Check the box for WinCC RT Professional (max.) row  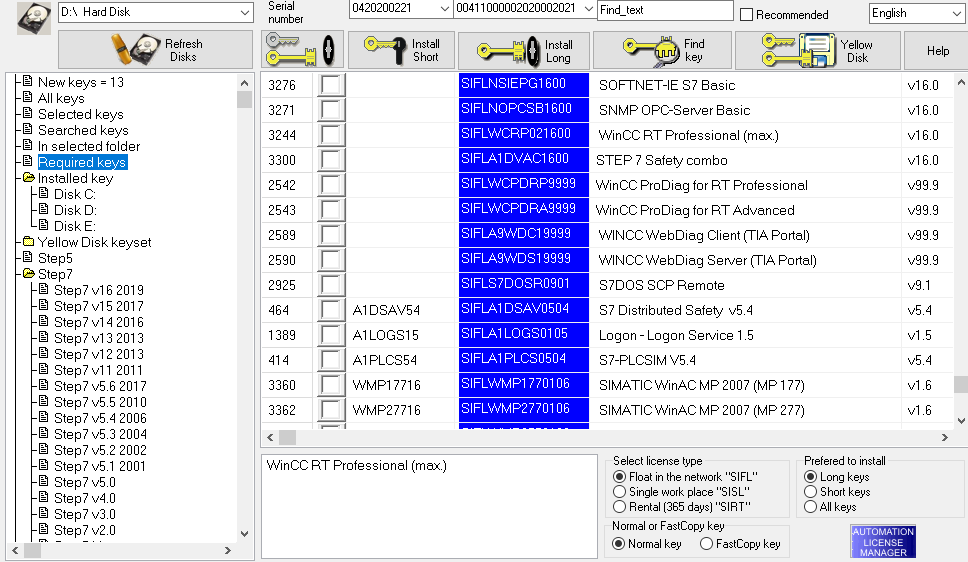tap(331, 135)
